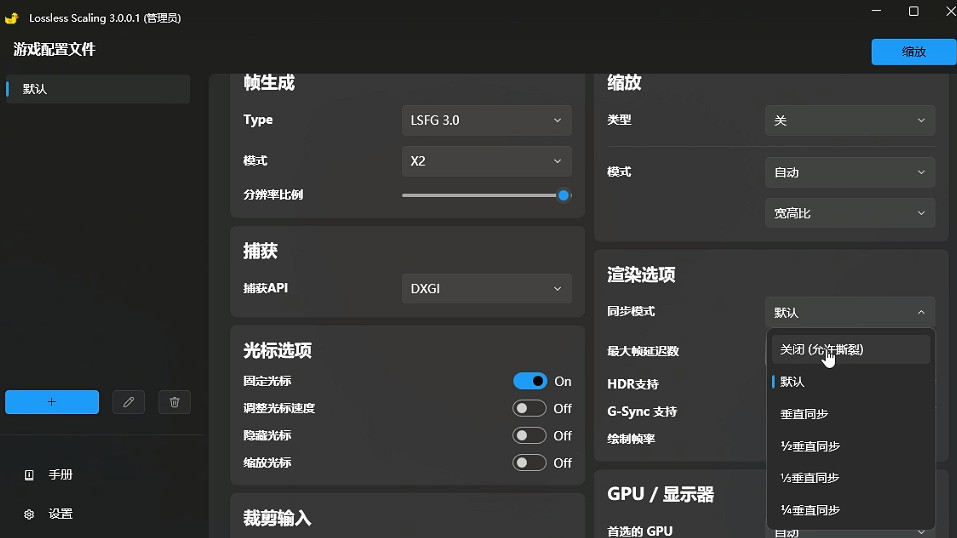Click chevron on Type dropdown
The height and width of the screenshot is (538, 957).
pyautogui.click(x=557, y=120)
